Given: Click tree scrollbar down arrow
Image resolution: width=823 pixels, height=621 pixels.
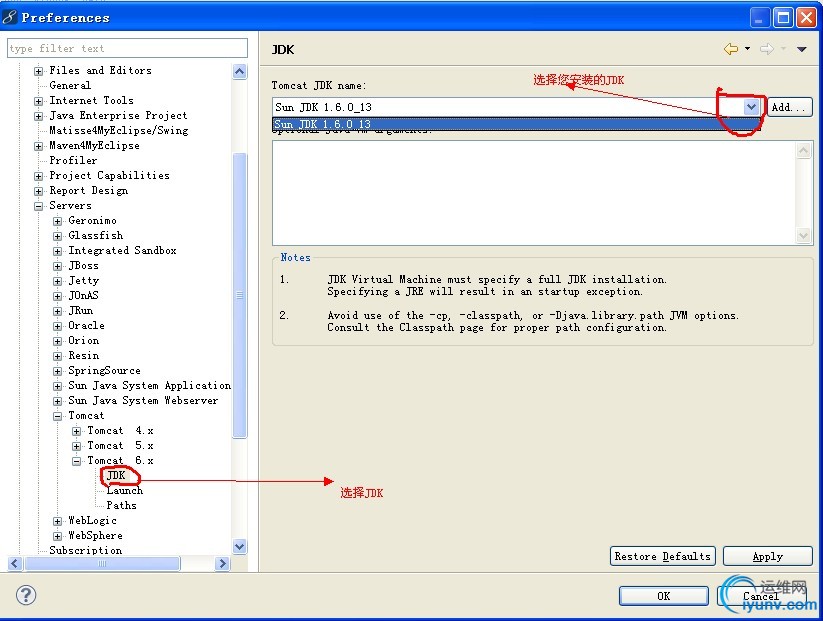Looking at the screenshot, I should (x=239, y=546).
